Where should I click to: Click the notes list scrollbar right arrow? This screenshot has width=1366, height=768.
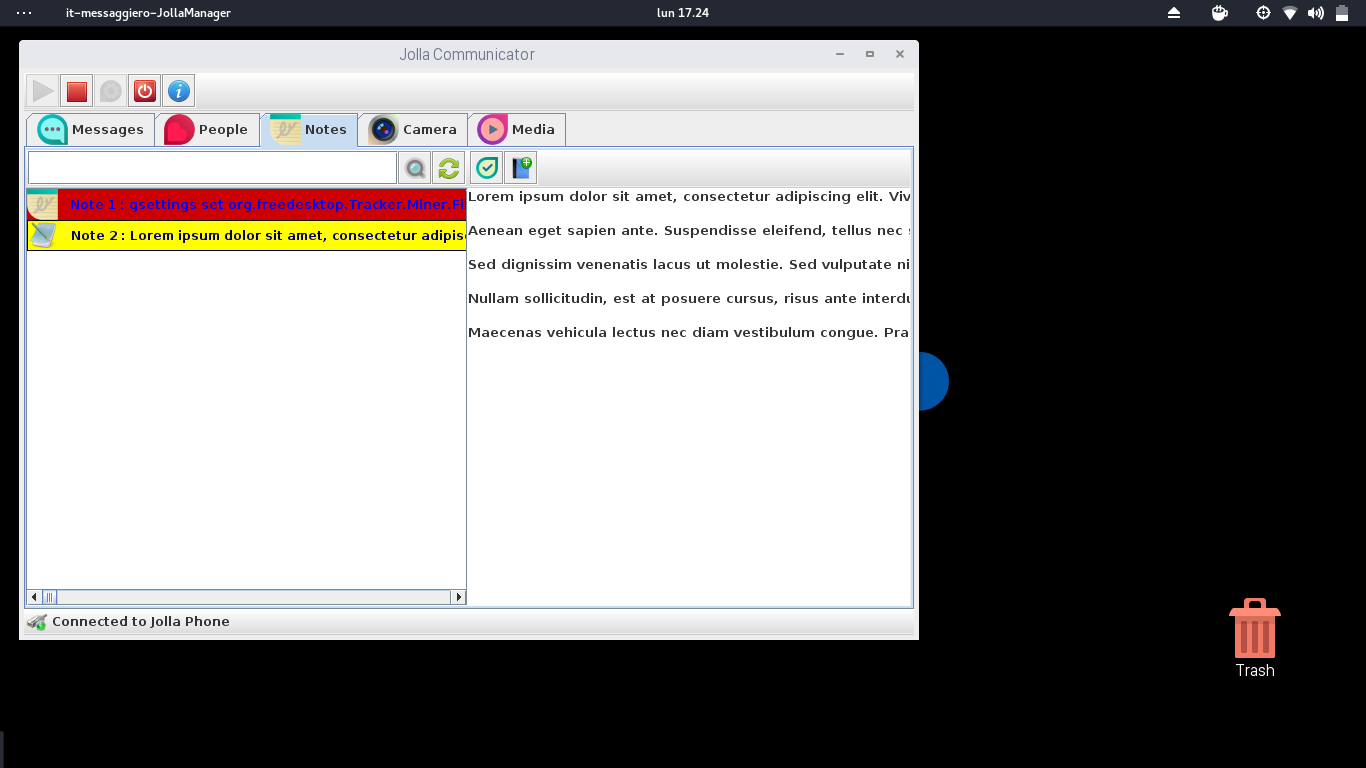tap(459, 597)
